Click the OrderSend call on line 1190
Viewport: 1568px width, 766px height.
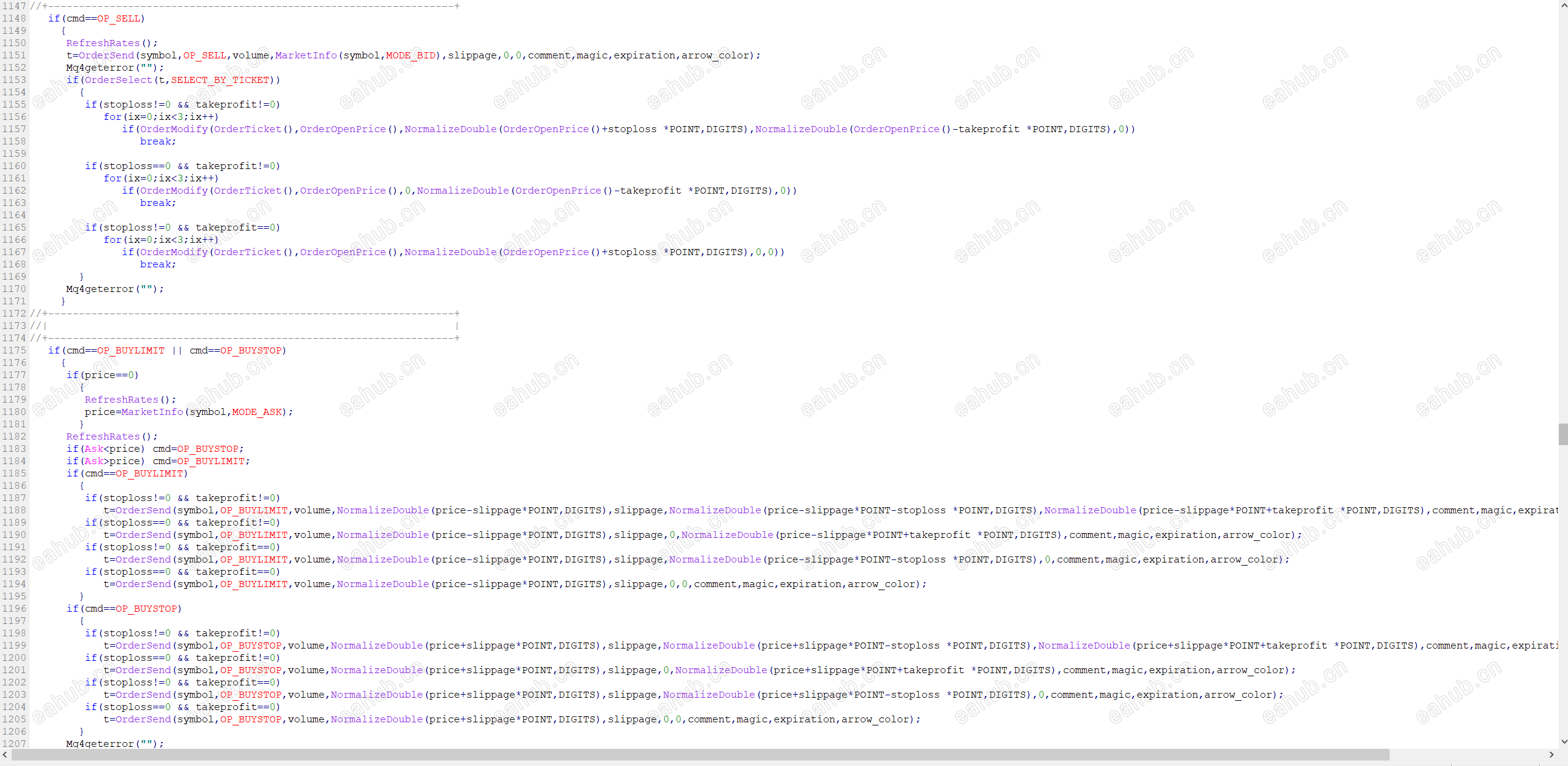(x=702, y=535)
